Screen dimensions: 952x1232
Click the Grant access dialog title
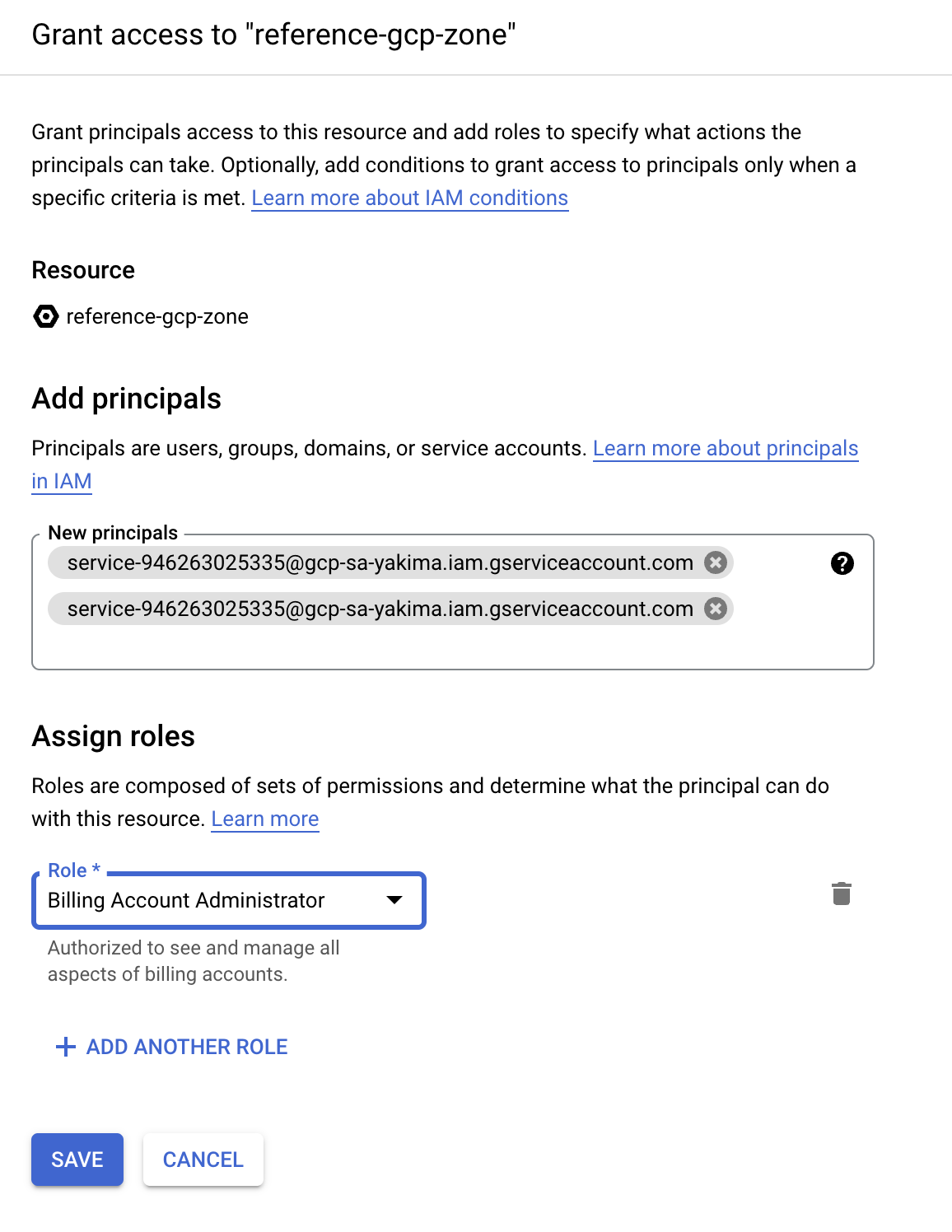click(x=273, y=35)
